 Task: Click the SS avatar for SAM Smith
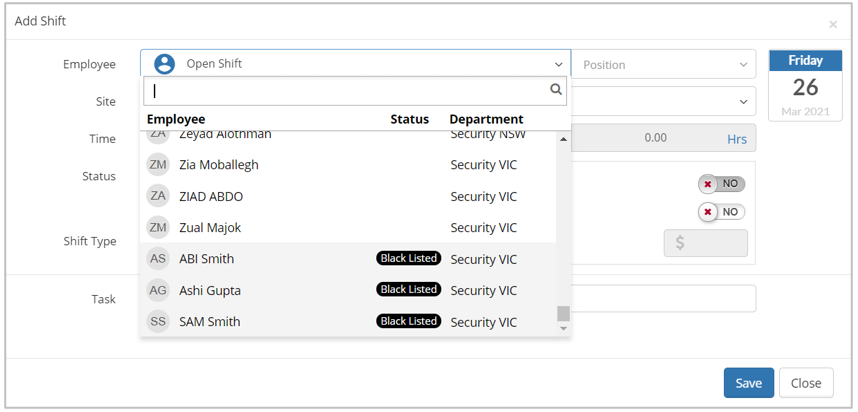click(158, 322)
